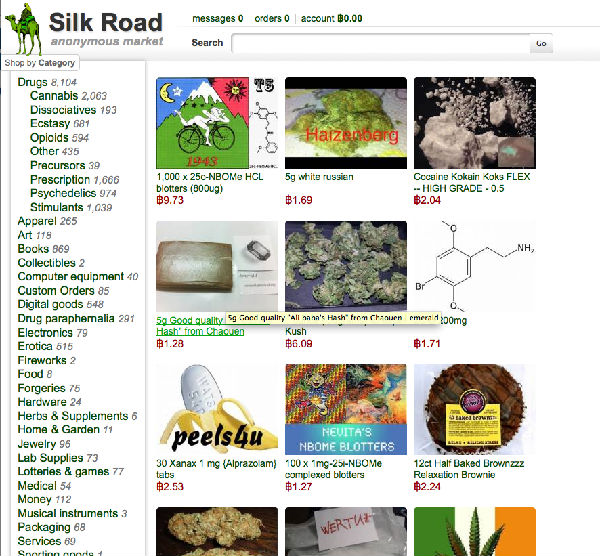Click the Hash from Chacuen listing link
Viewport: 600px width, 556px height.
pyautogui.click(x=200, y=326)
